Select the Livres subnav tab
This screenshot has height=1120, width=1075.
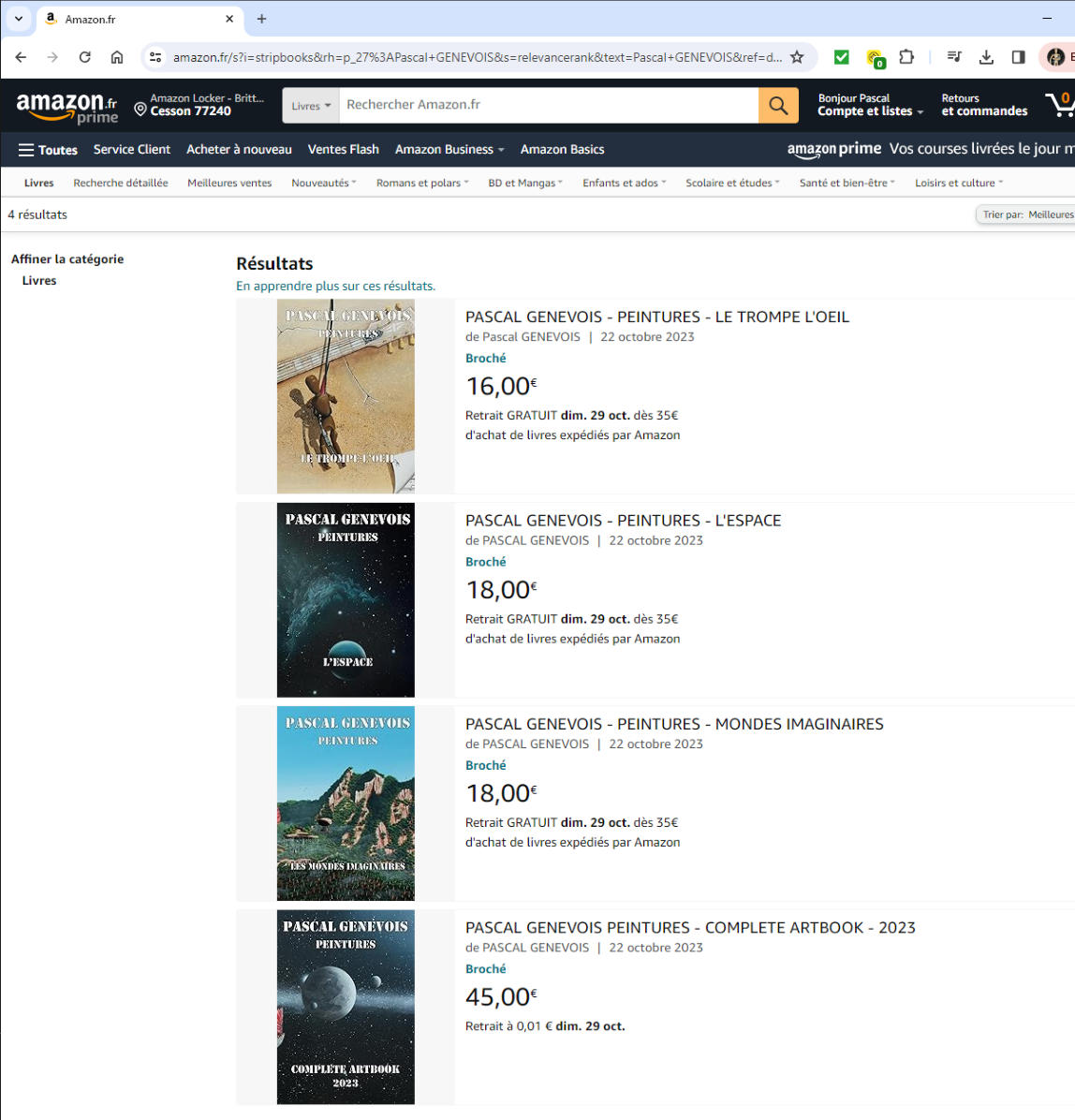pos(38,183)
